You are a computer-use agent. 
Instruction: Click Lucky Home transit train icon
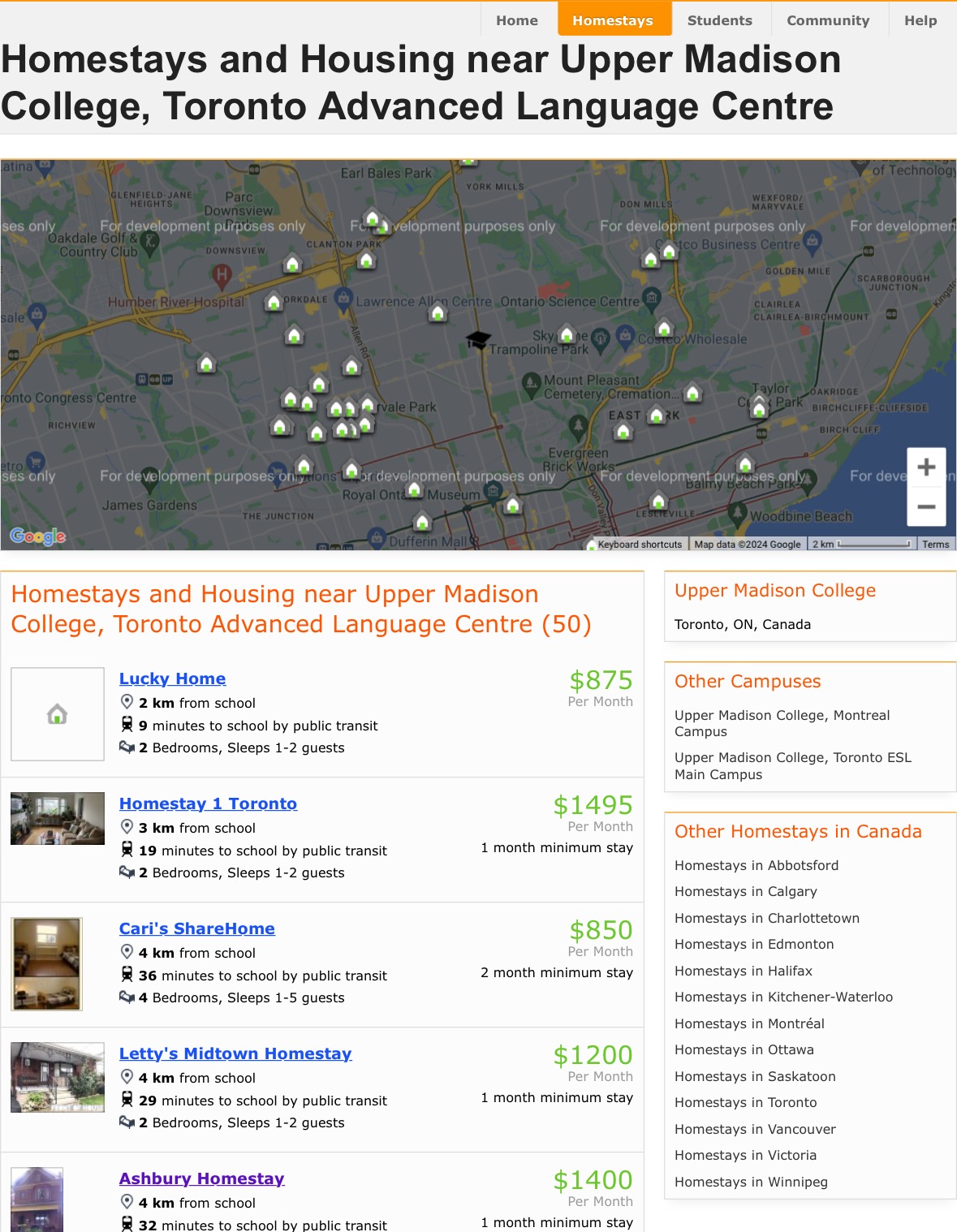(x=127, y=724)
